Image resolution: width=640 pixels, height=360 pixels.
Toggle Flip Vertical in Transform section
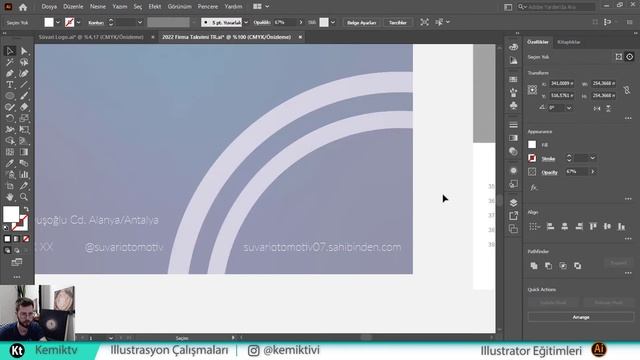pyautogui.click(x=608, y=108)
